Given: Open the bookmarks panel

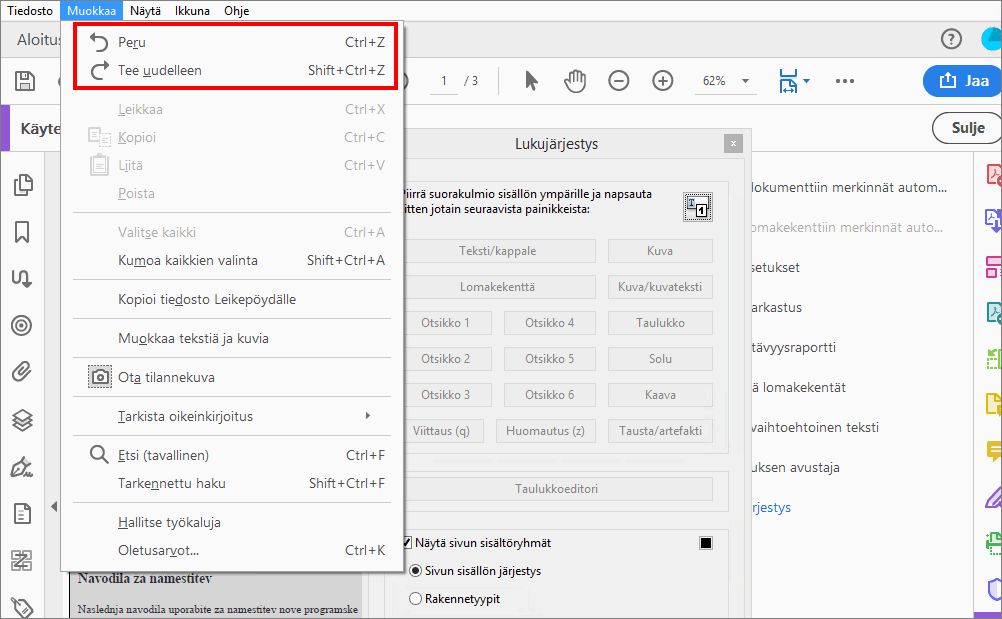Looking at the screenshot, I should pos(22,232).
